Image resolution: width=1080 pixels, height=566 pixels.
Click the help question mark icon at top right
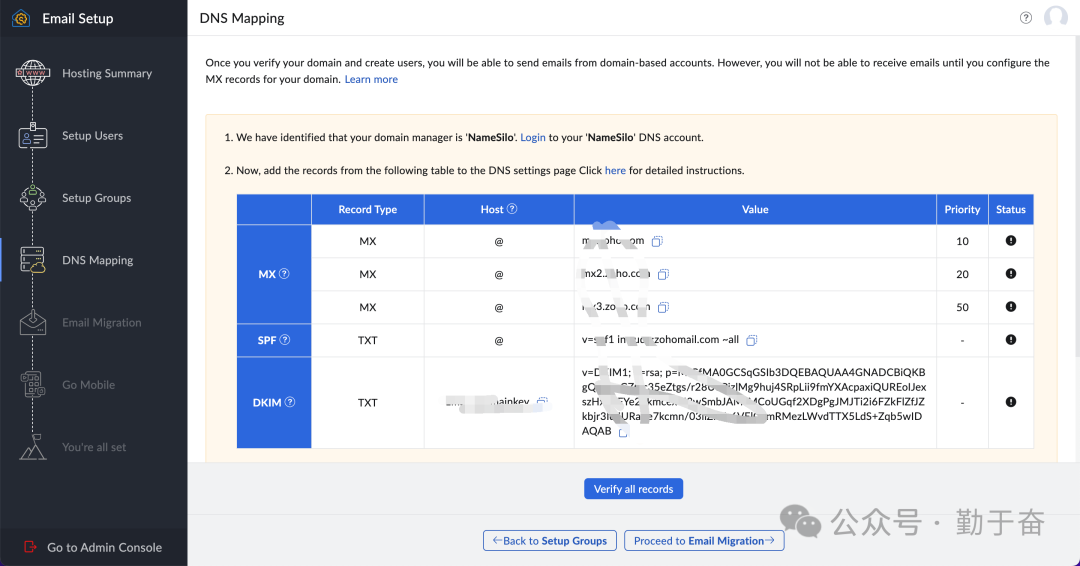click(1026, 18)
